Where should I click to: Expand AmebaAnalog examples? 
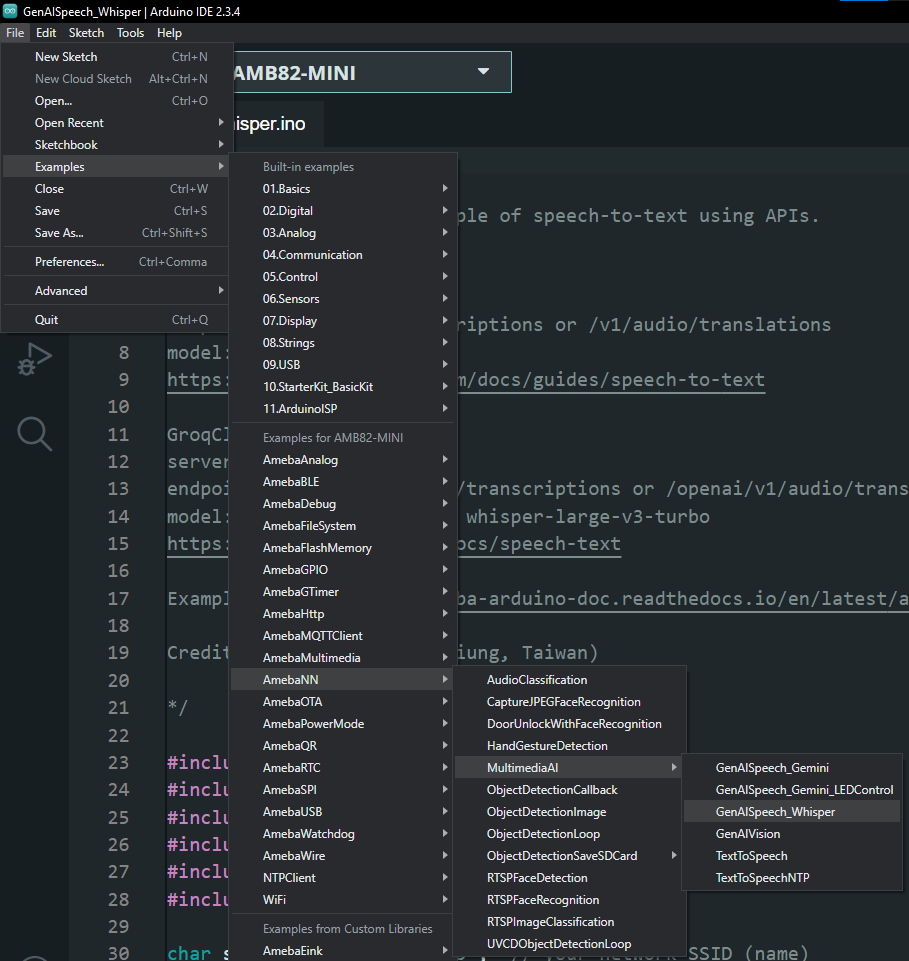(x=343, y=460)
